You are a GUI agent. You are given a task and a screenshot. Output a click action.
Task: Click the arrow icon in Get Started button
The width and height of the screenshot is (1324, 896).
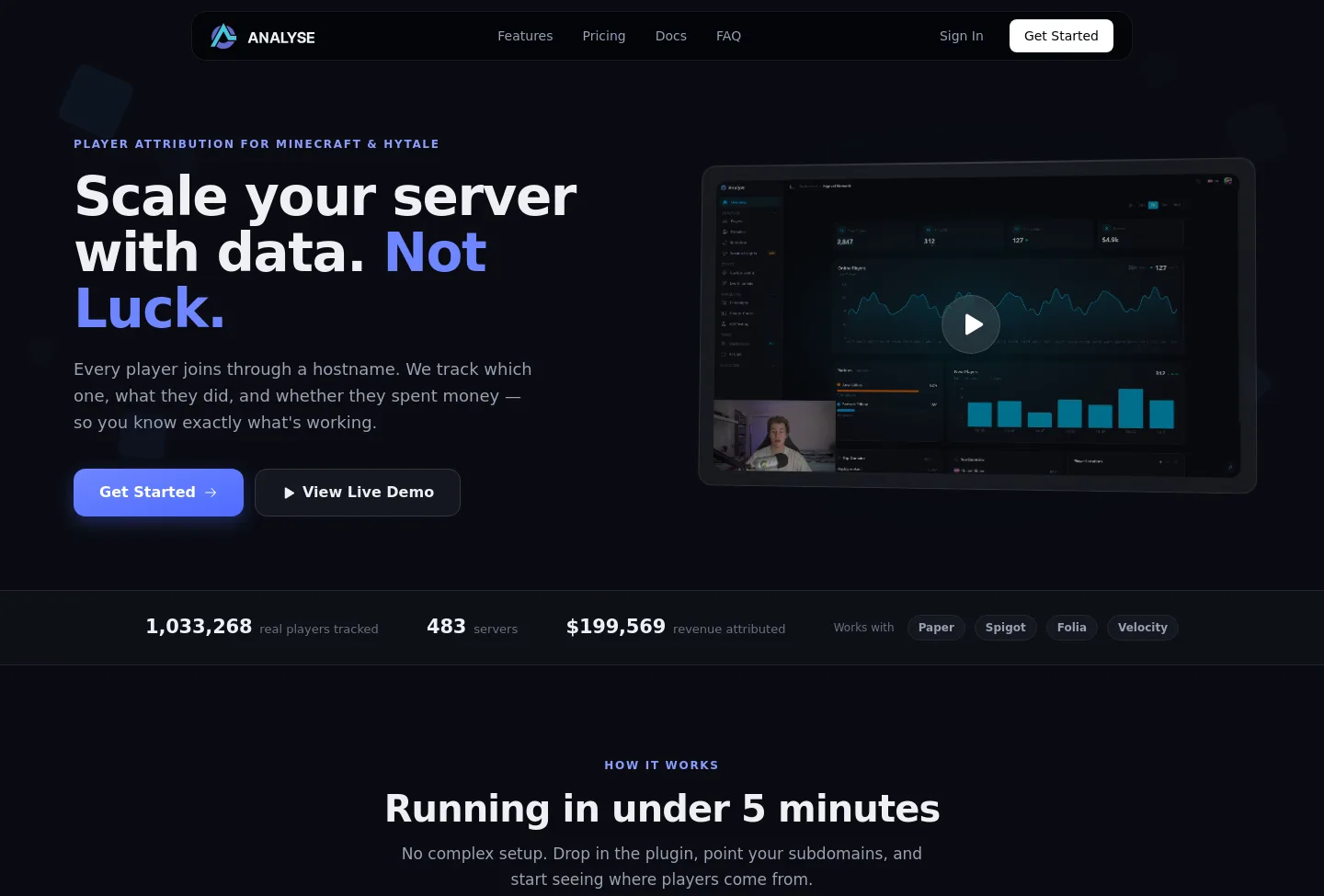(x=211, y=493)
